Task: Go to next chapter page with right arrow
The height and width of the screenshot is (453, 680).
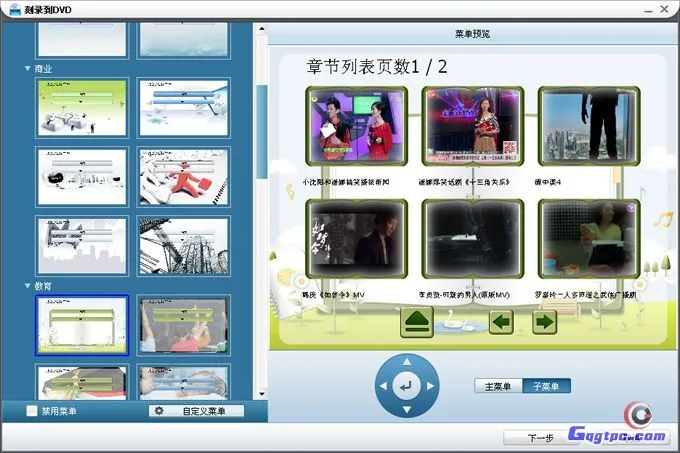Action: (x=544, y=322)
